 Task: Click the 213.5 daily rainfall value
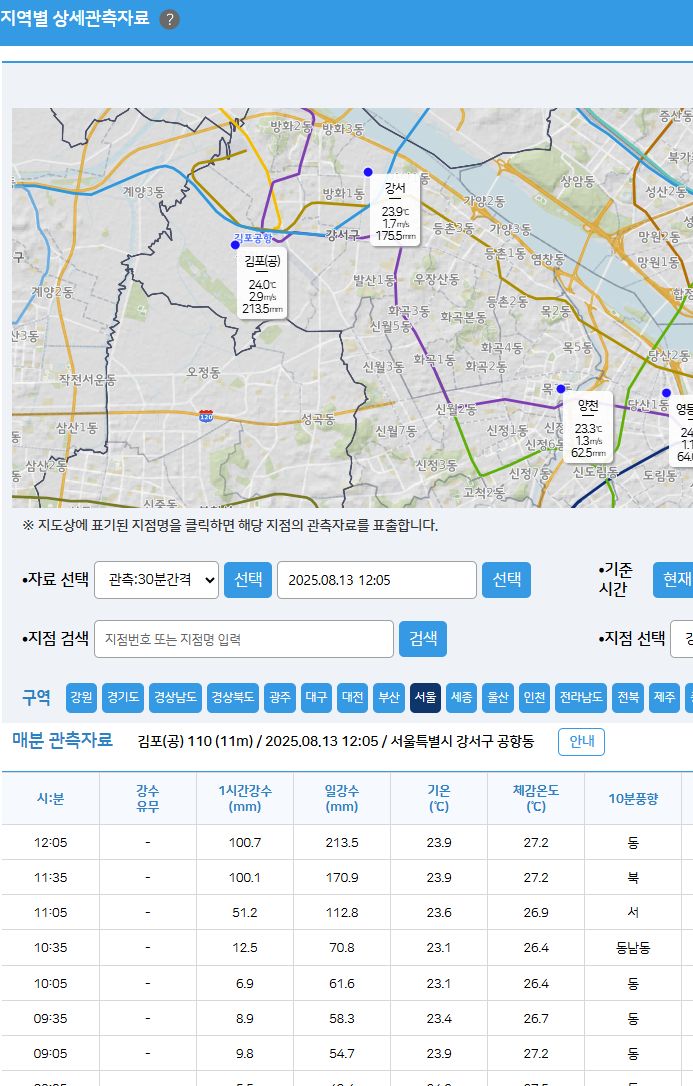pyautogui.click(x=342, y=843)
